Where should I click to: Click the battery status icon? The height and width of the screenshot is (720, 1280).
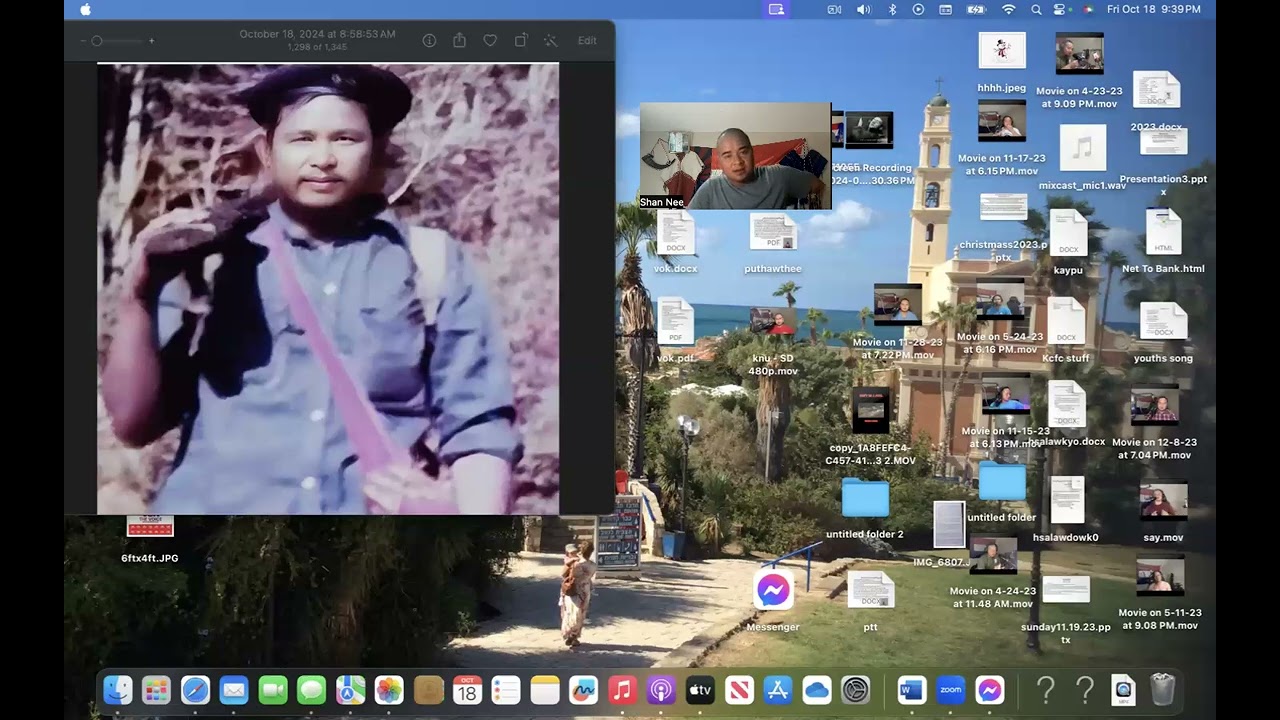[976, 9]
